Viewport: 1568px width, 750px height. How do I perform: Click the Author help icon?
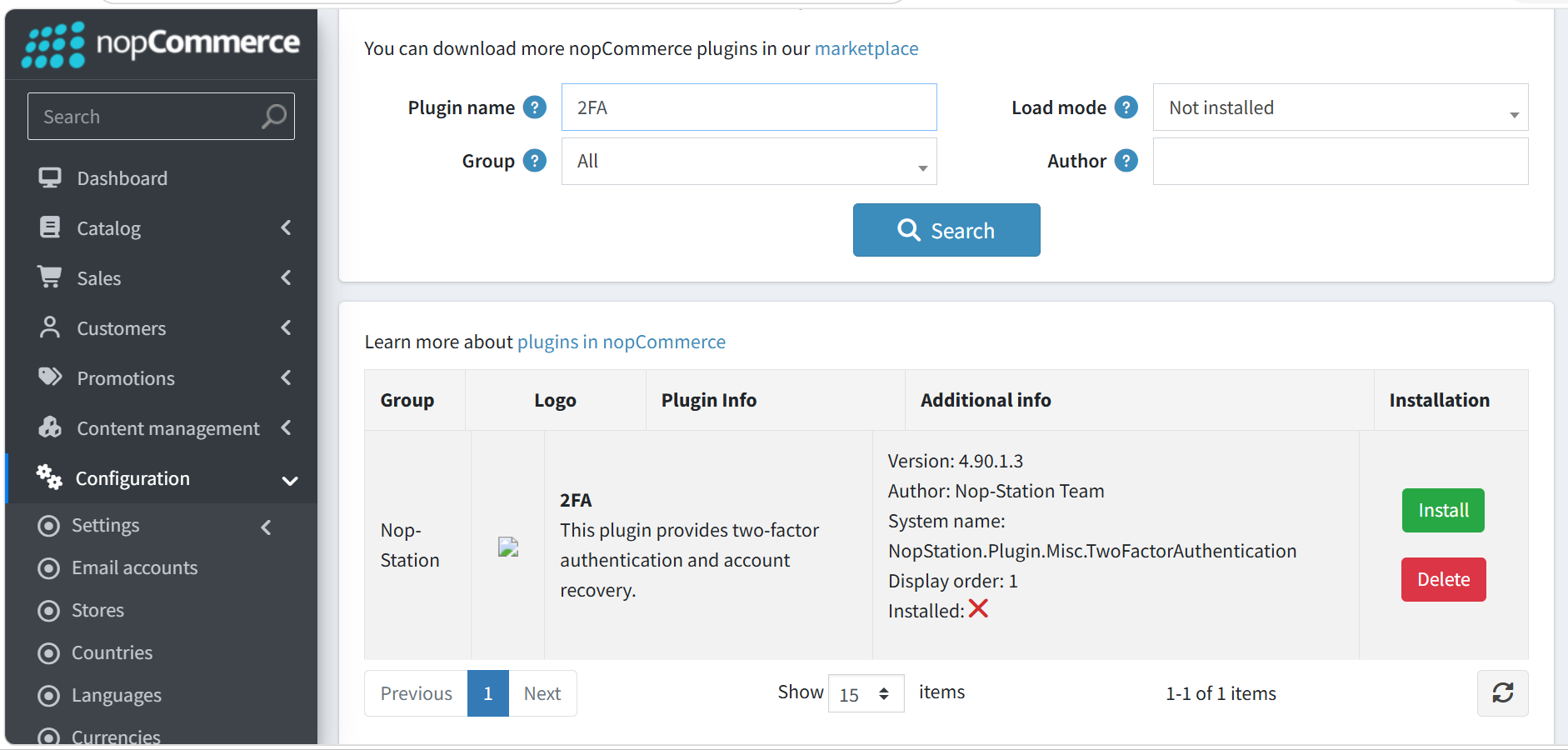tap(1126, 161)
